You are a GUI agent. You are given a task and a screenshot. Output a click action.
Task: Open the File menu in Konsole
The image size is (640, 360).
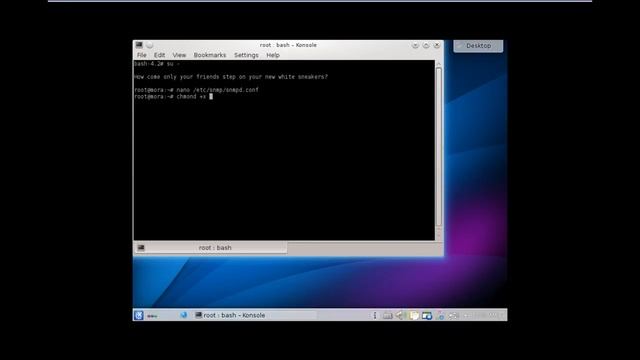coord(142,55)
